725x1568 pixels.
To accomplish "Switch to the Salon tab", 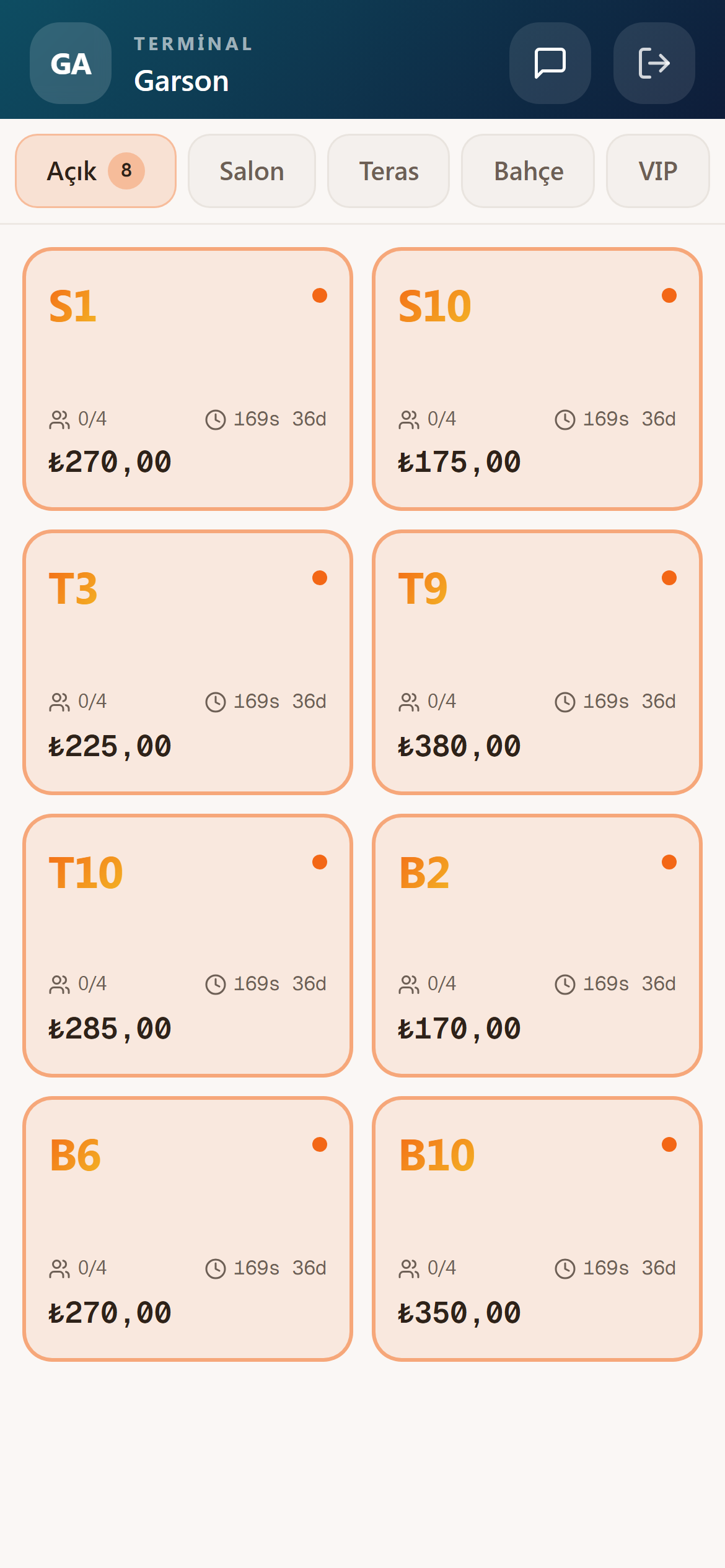I will pyautogui.click(x=252, y=171).
